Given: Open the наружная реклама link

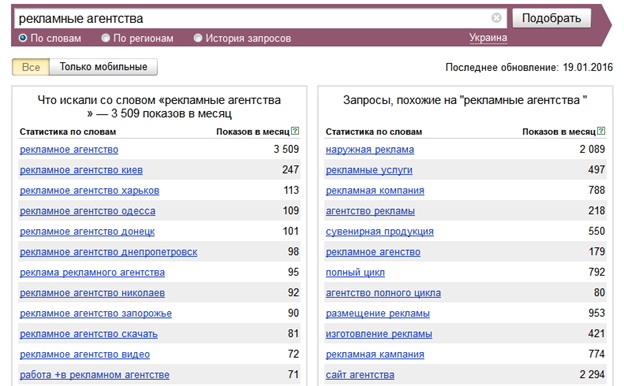Looking at the screenshot, I should [370, 150].
